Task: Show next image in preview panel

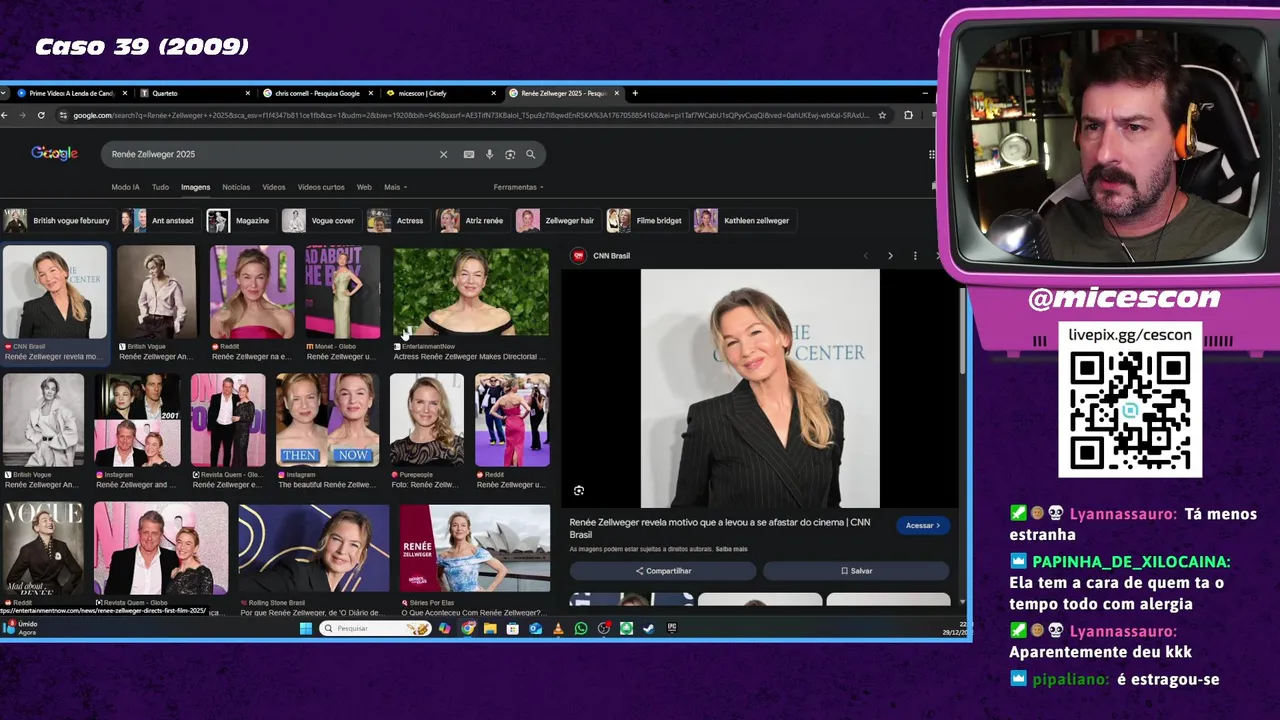Action: tap(890, 256)
